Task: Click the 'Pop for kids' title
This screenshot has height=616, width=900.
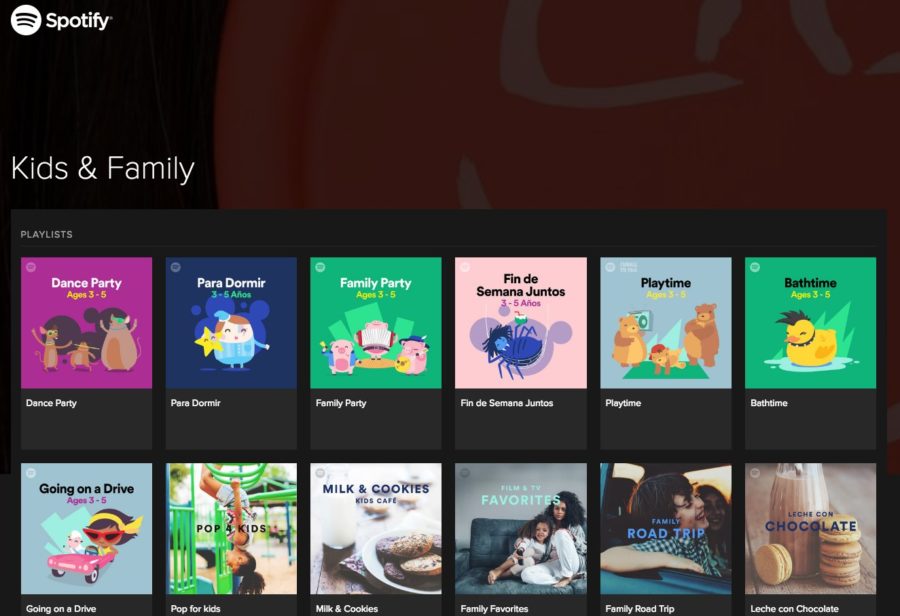Action: point(195,609)
